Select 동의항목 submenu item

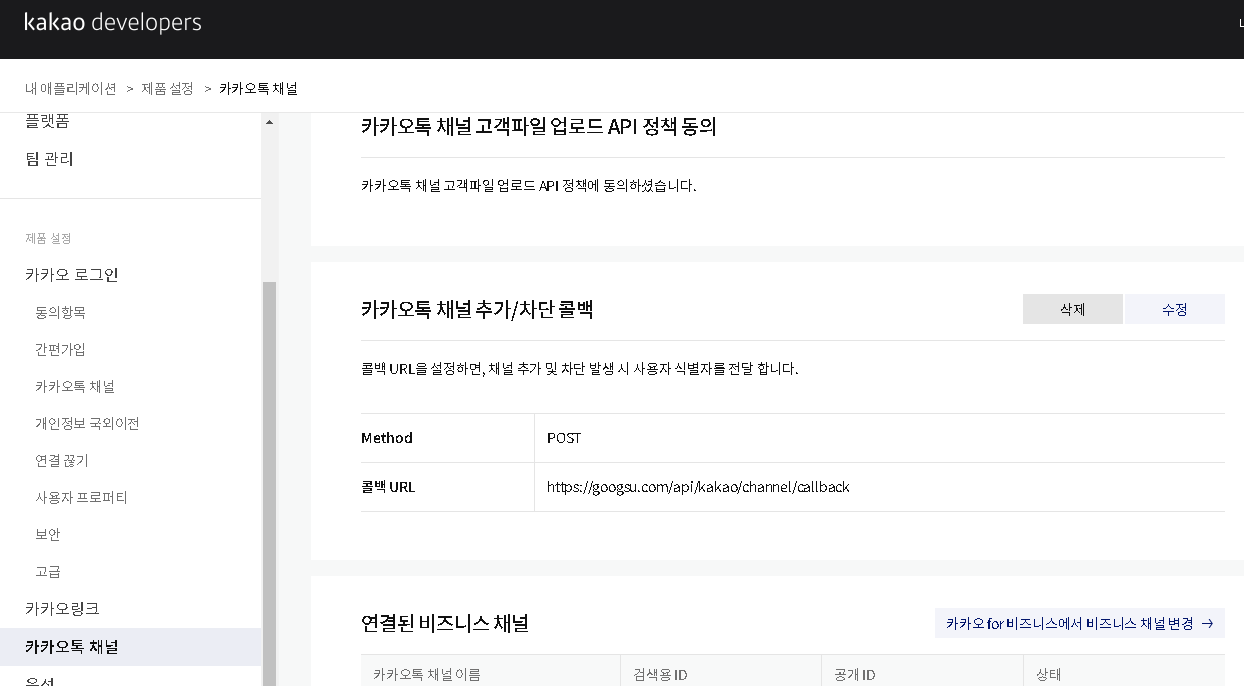(60, 312)
